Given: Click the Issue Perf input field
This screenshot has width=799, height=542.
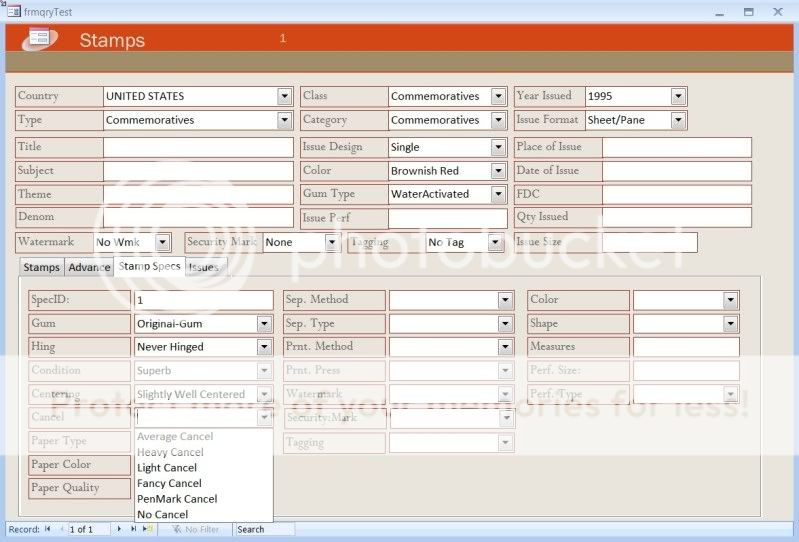Looking at the screenshot, I should [x=447, y=218].
